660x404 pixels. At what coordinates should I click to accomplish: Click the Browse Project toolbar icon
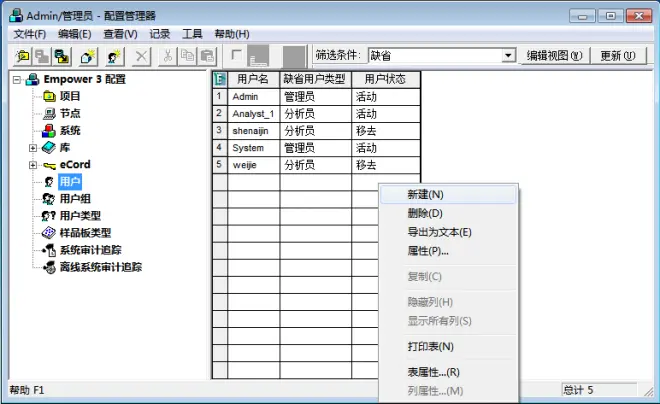click(22, 56)
